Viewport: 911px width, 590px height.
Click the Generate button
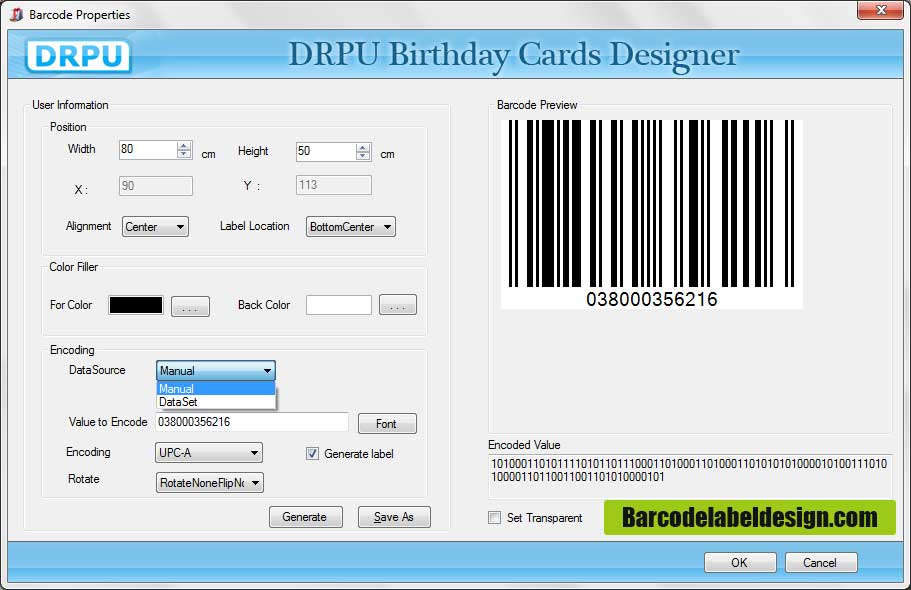pyautogui.click(x=306, y=517)
